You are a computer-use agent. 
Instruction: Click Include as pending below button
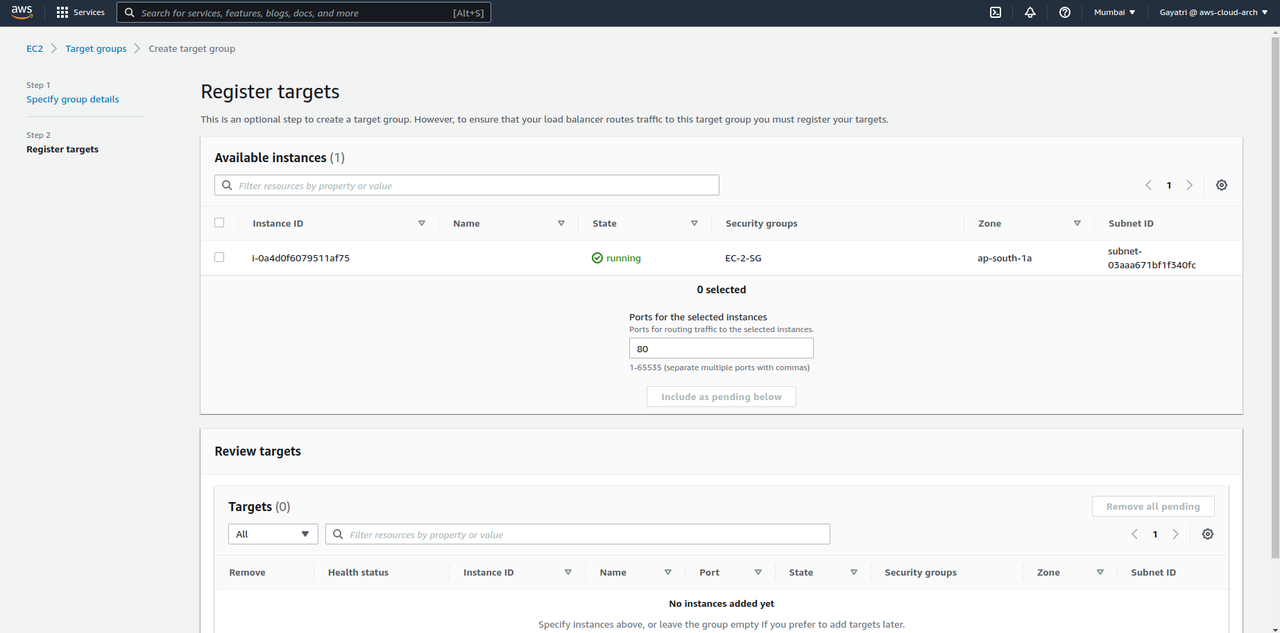click(x=721, y=397)
